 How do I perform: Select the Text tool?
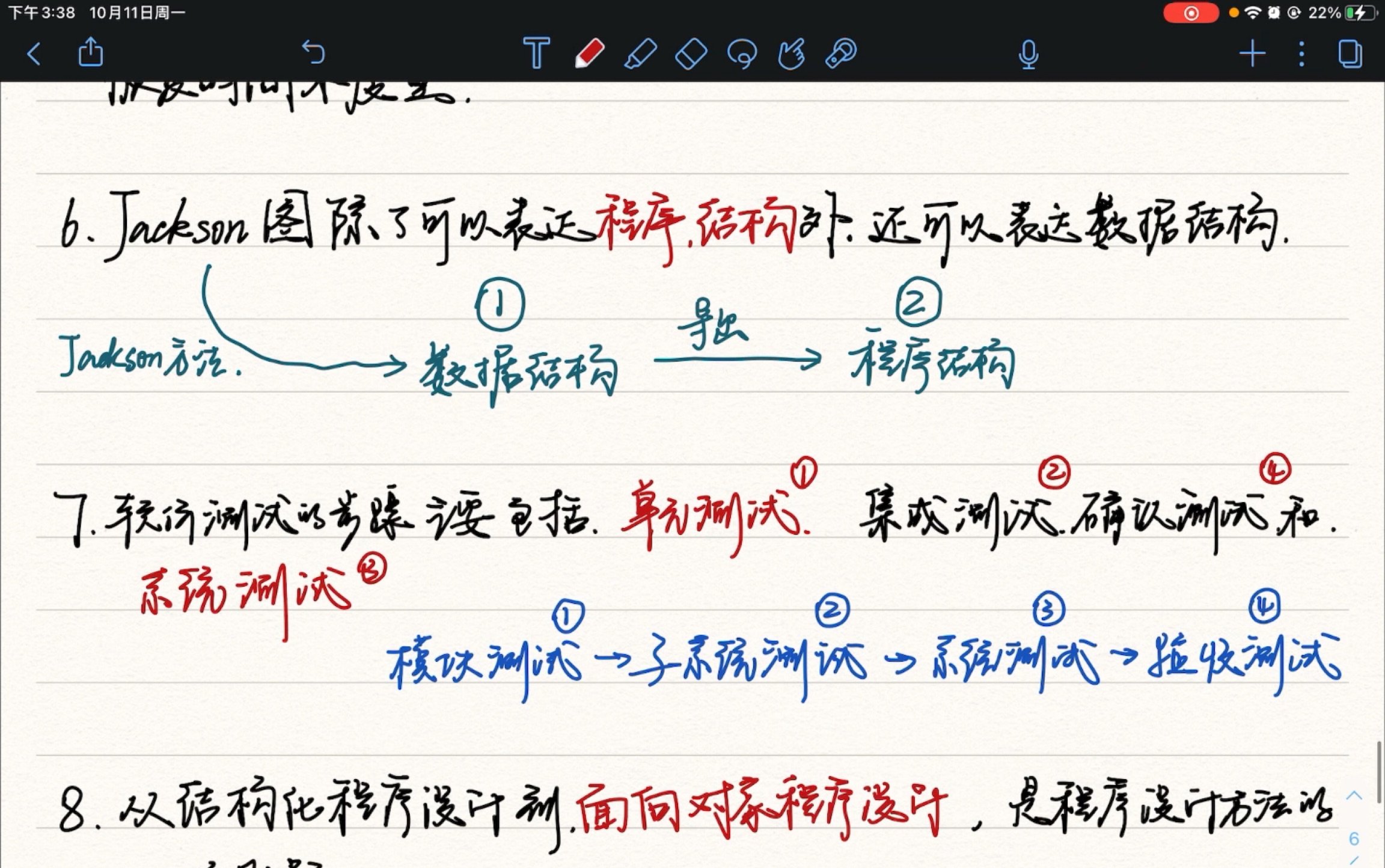pos(536,53)
